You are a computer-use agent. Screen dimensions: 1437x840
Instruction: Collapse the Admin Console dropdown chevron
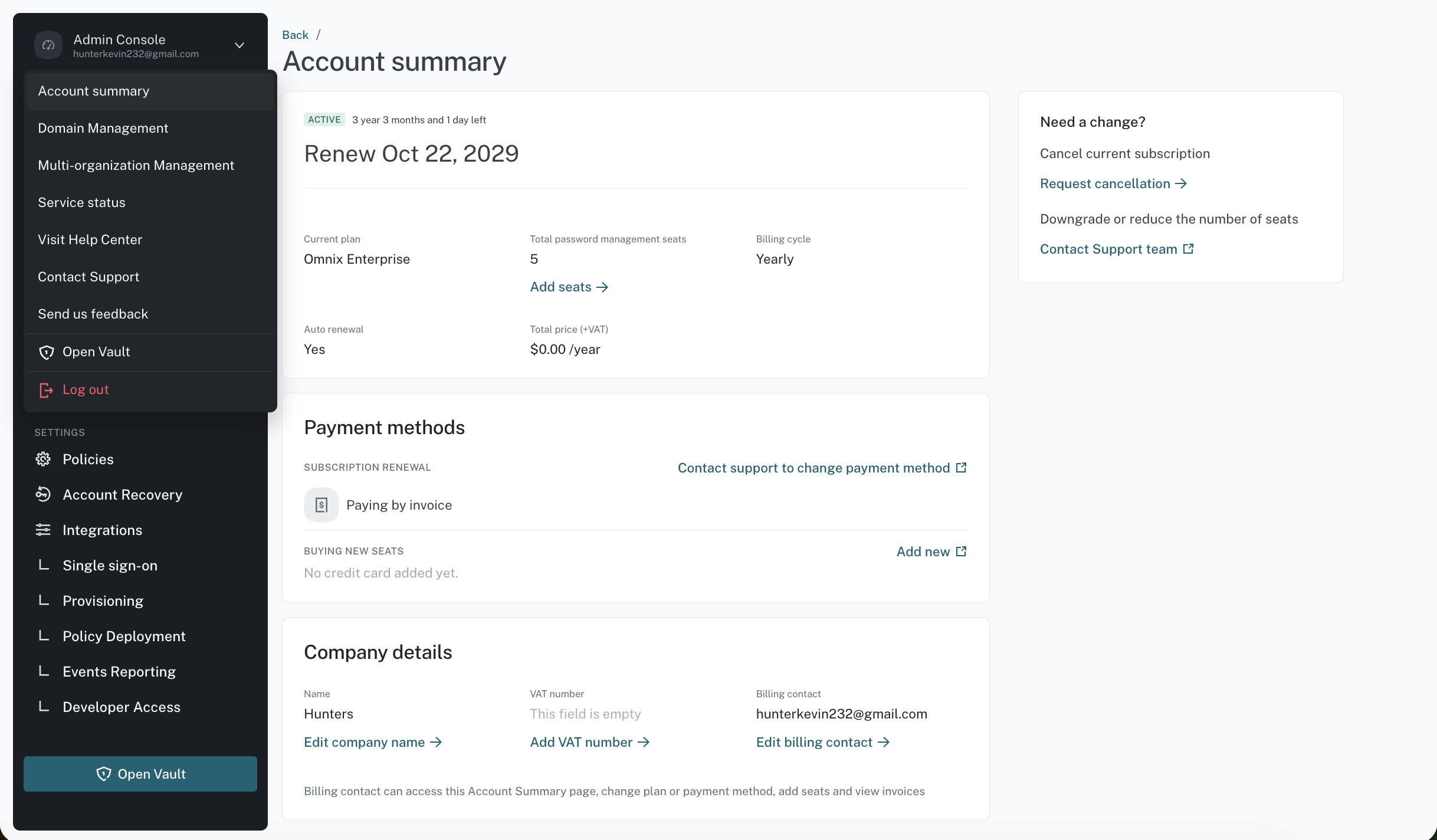[239, 45]
